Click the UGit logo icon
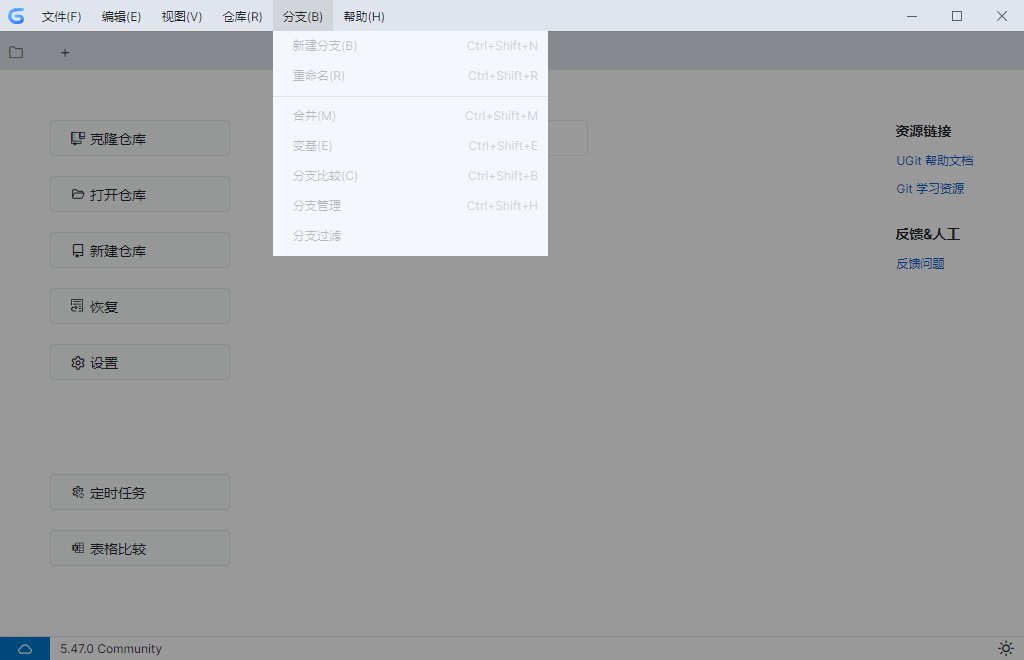The width and height of the screenshot is (1024, 660). pos(16,16)
